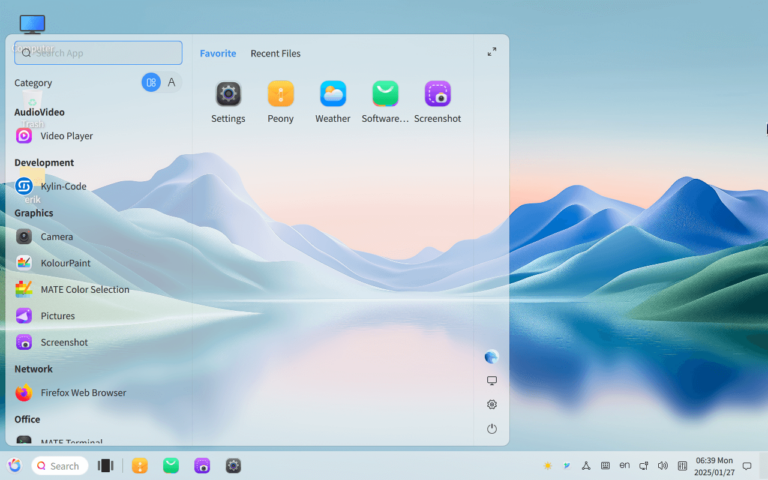The width and height of the screenshot is (768, 480).
Task: Open the Weather app in Favorites
Action: (x=333, y=102)
